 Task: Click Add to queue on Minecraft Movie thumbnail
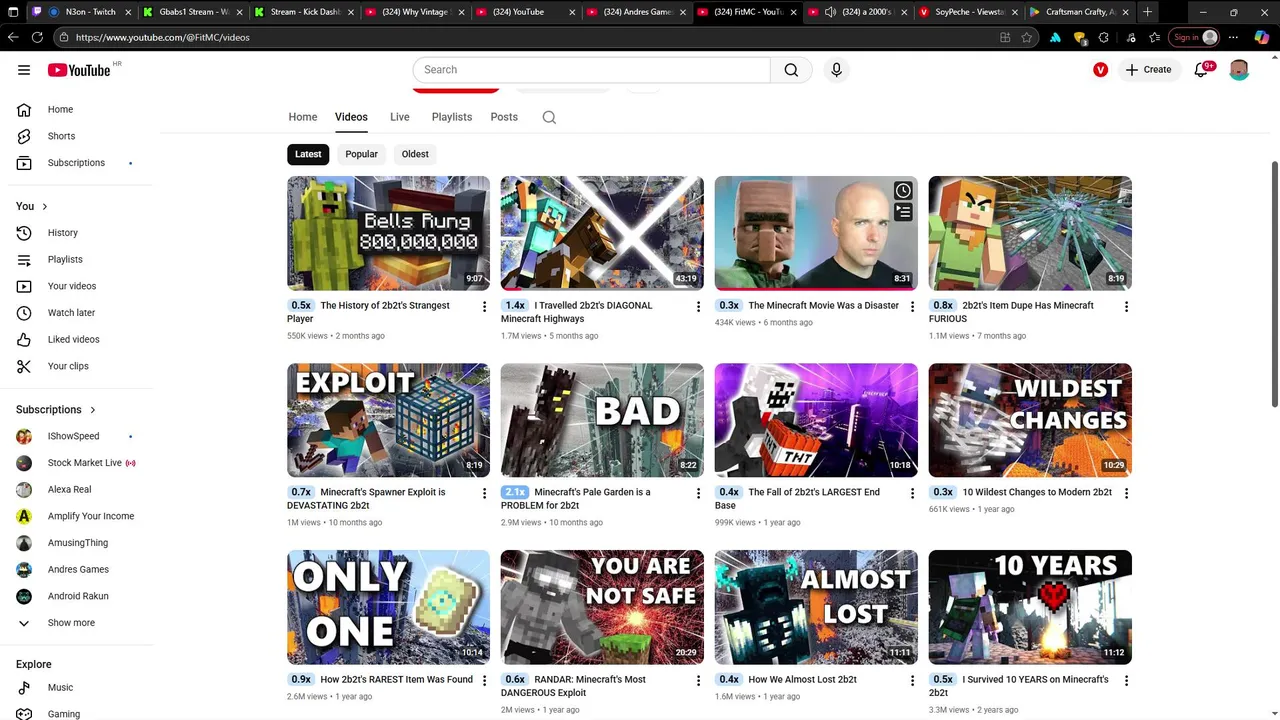click(903, 212)
